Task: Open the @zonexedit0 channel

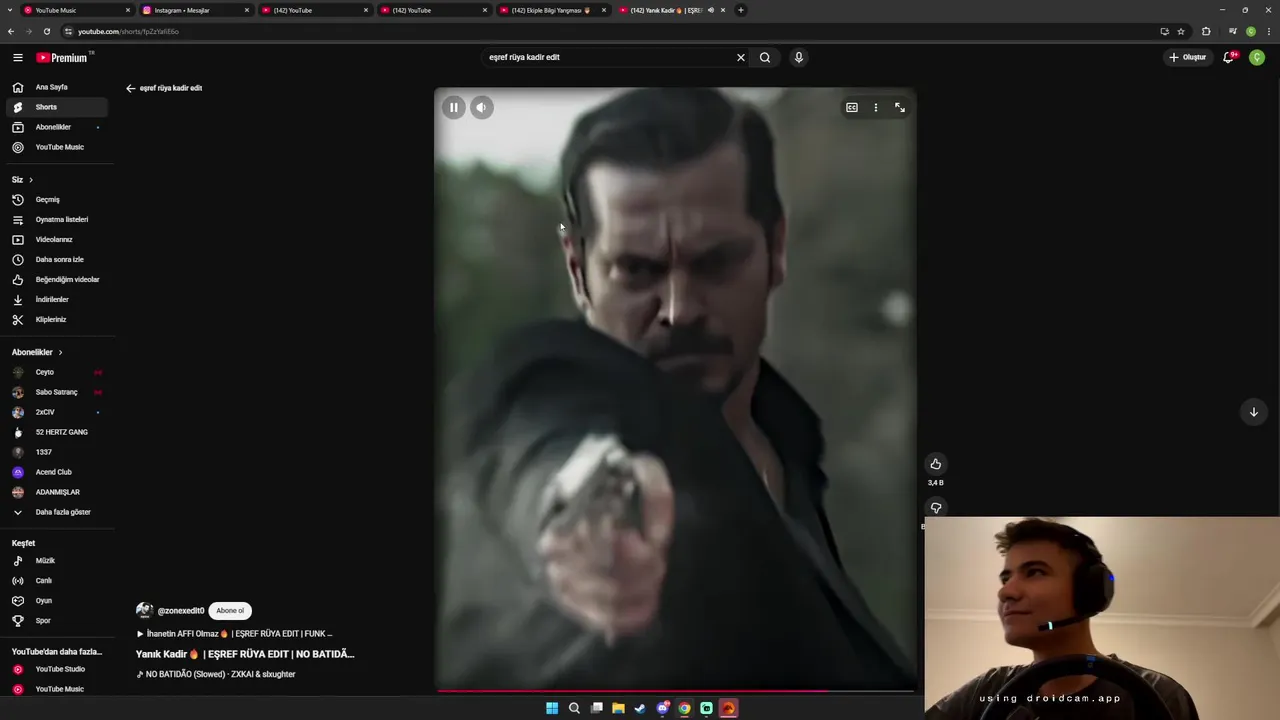Action: click(x=180, y=611)
